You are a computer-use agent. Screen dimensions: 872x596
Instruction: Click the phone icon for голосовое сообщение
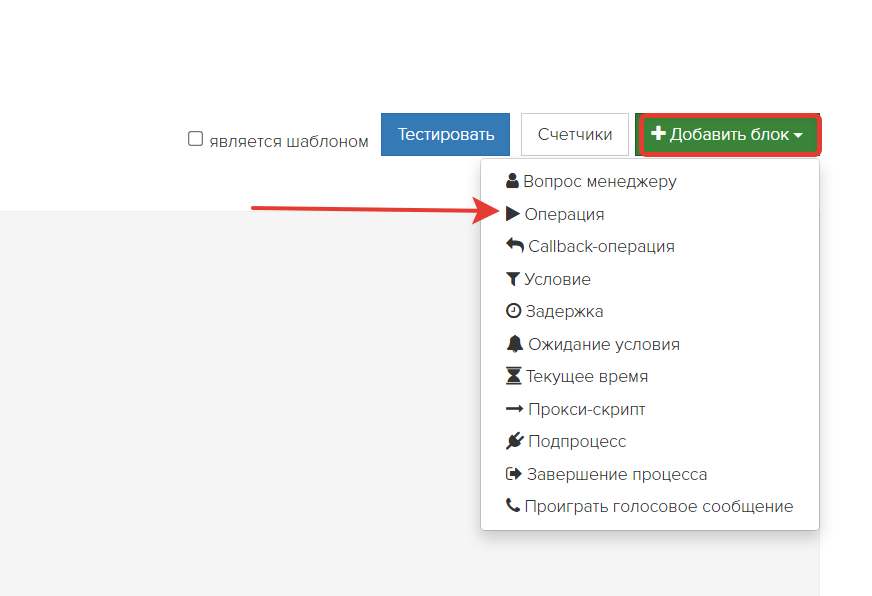coord(513,505)
